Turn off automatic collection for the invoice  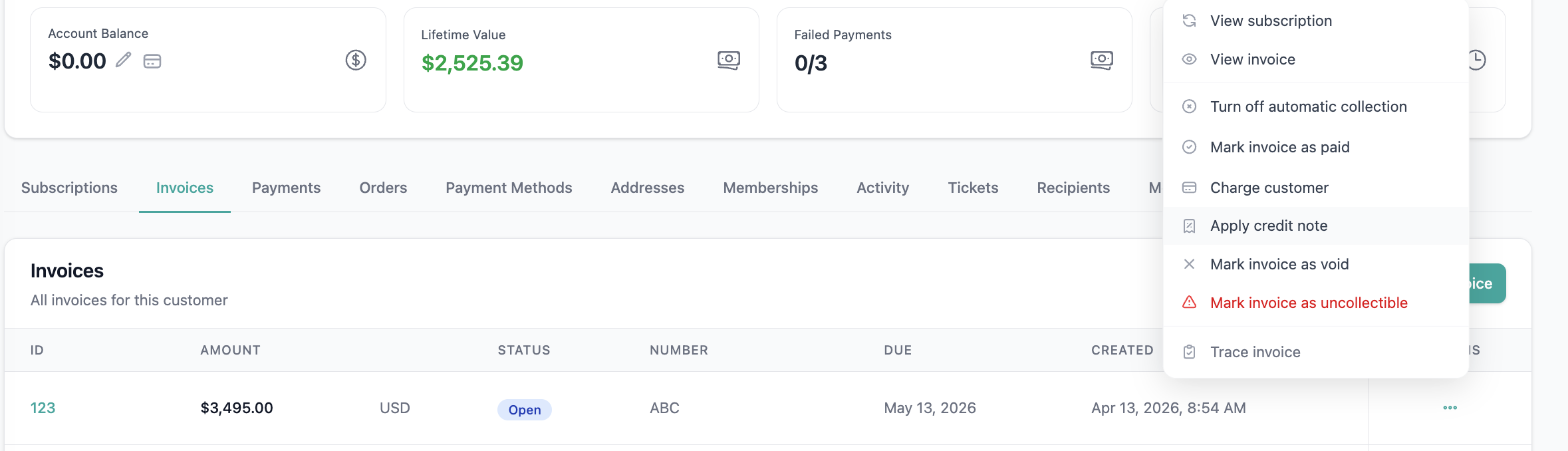coord(1308,106)
